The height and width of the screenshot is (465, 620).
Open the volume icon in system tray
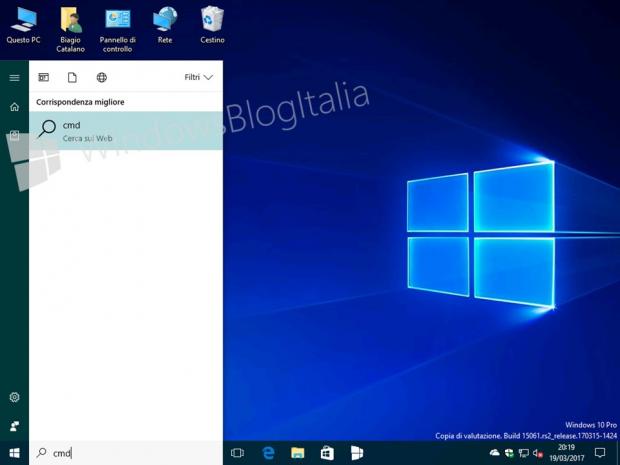tap(537, 453)
